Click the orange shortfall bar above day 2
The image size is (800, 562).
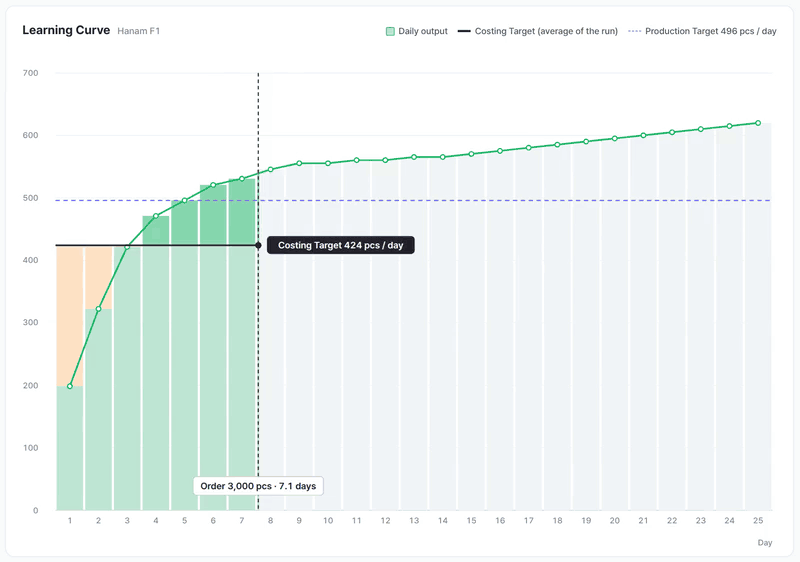tap(98, 277)
